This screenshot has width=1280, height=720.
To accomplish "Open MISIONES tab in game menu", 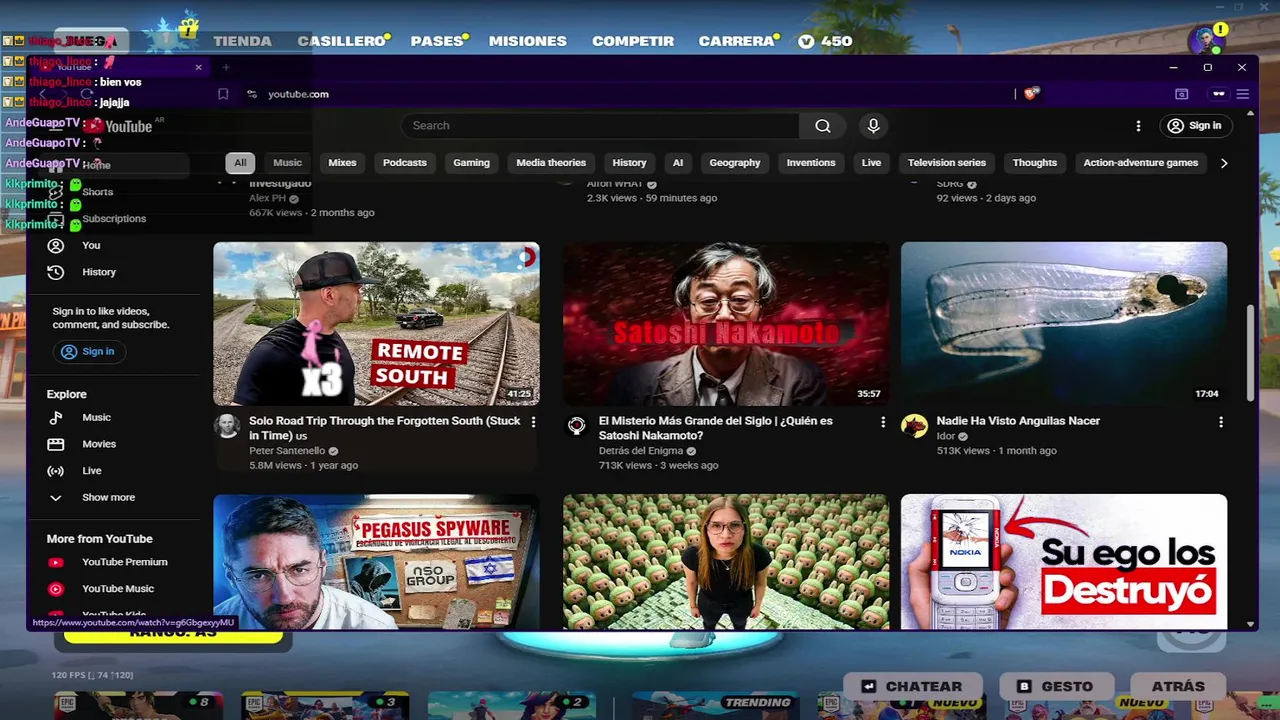I will [528, 41].
